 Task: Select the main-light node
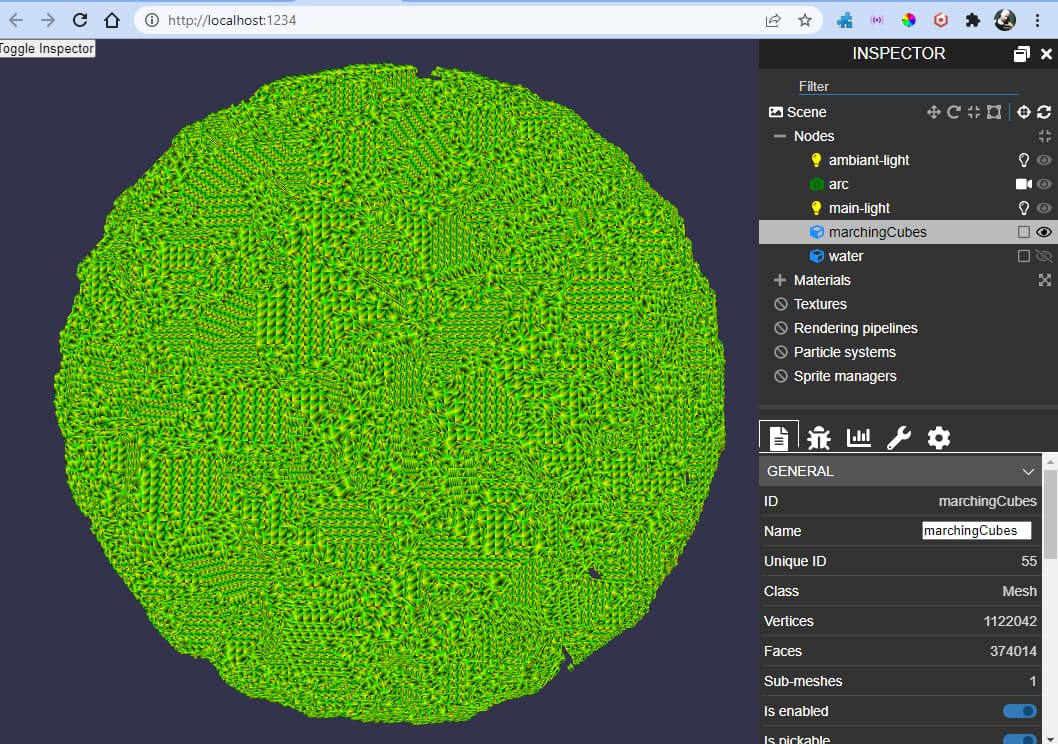click(x=859, y=208)
